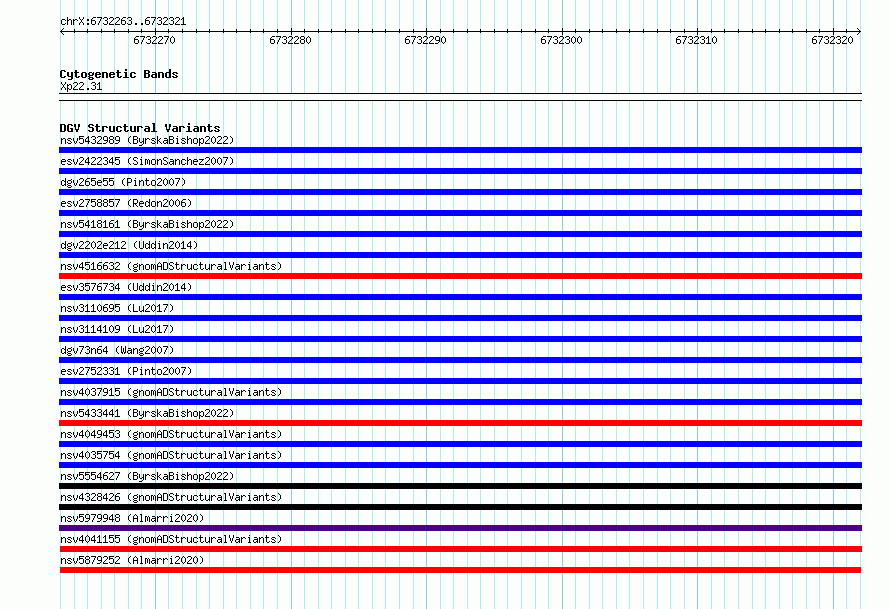Click the blue bar for nsv4037915

pyautogui.click(x=460, y=402)
